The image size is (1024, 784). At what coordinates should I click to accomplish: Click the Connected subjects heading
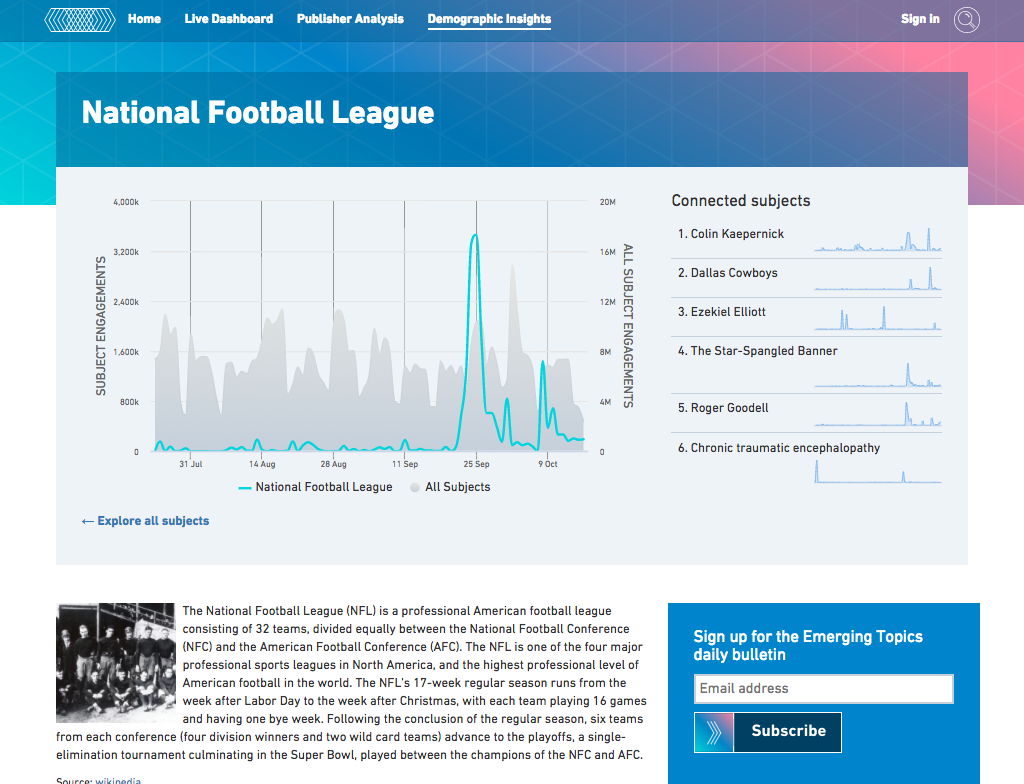(741, 201)
